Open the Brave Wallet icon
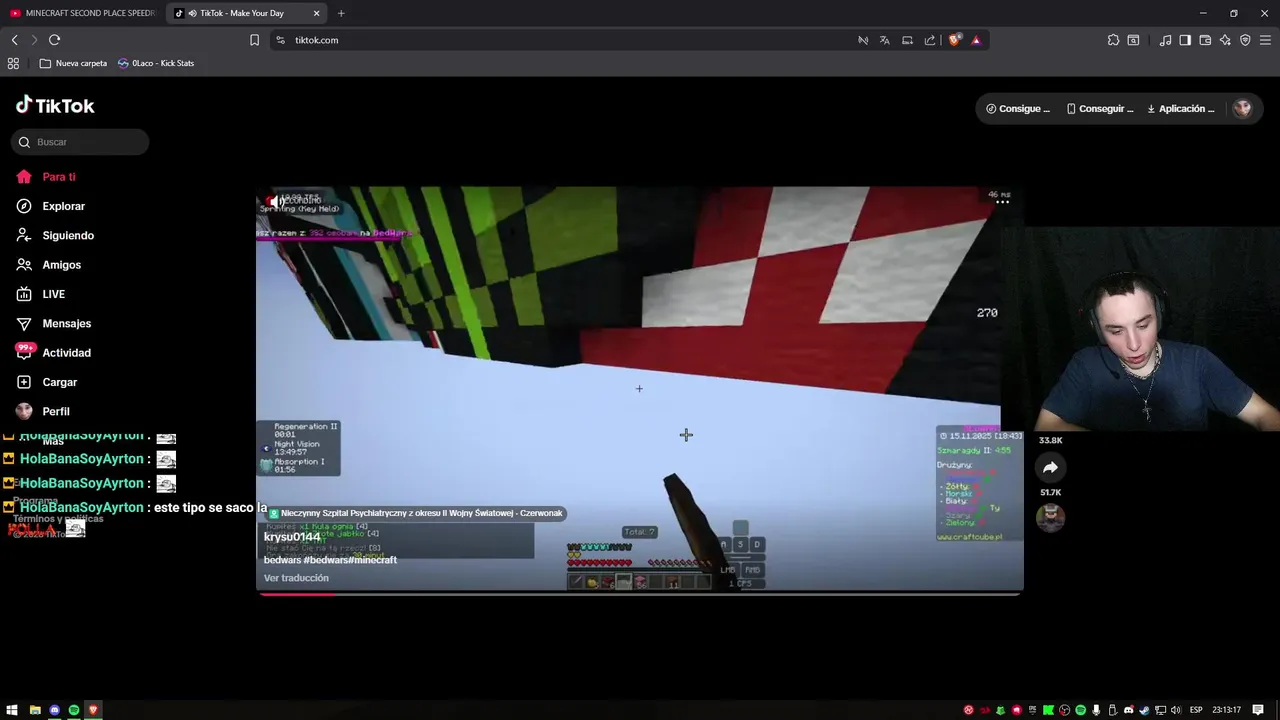 (x=1205, y=40)
